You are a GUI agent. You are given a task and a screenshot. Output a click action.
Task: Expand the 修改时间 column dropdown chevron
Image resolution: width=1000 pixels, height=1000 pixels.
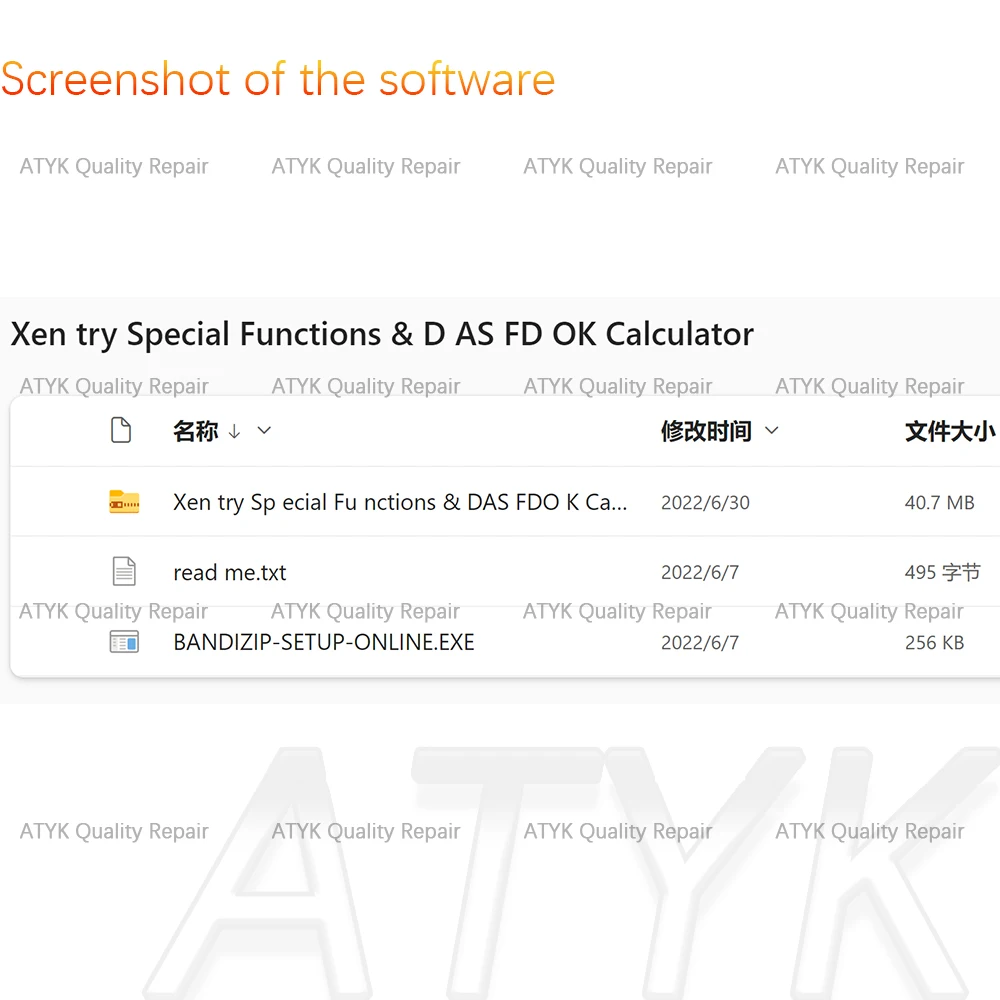pos(771,430)
